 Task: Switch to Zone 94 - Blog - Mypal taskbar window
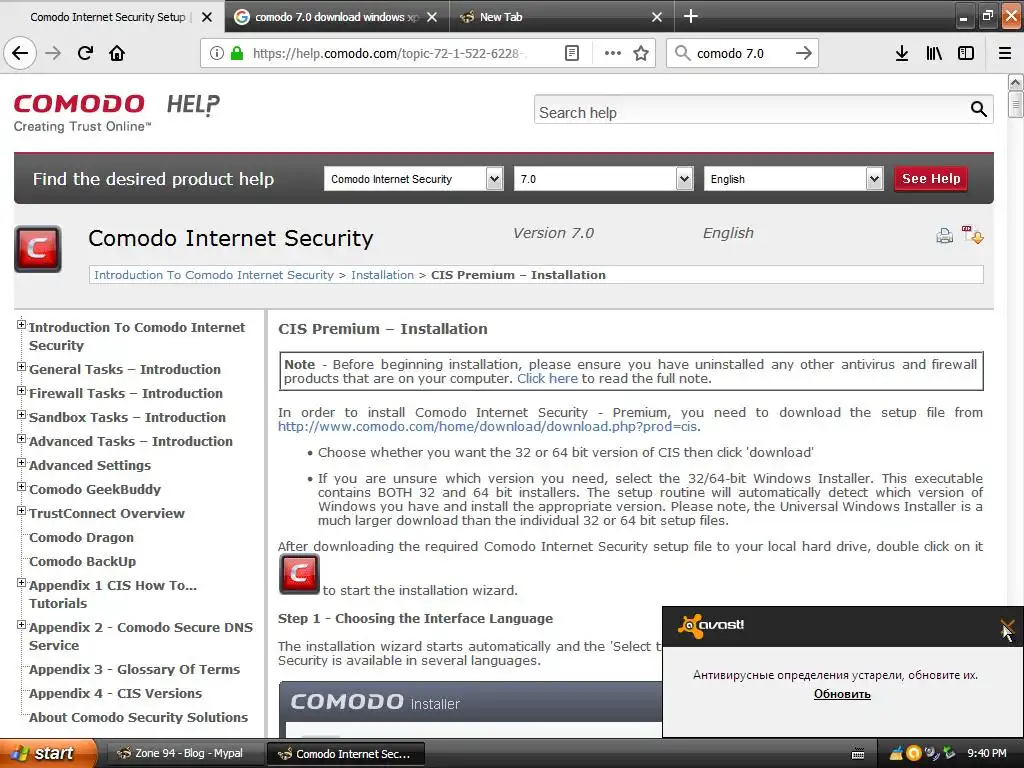tap(183, 754)
